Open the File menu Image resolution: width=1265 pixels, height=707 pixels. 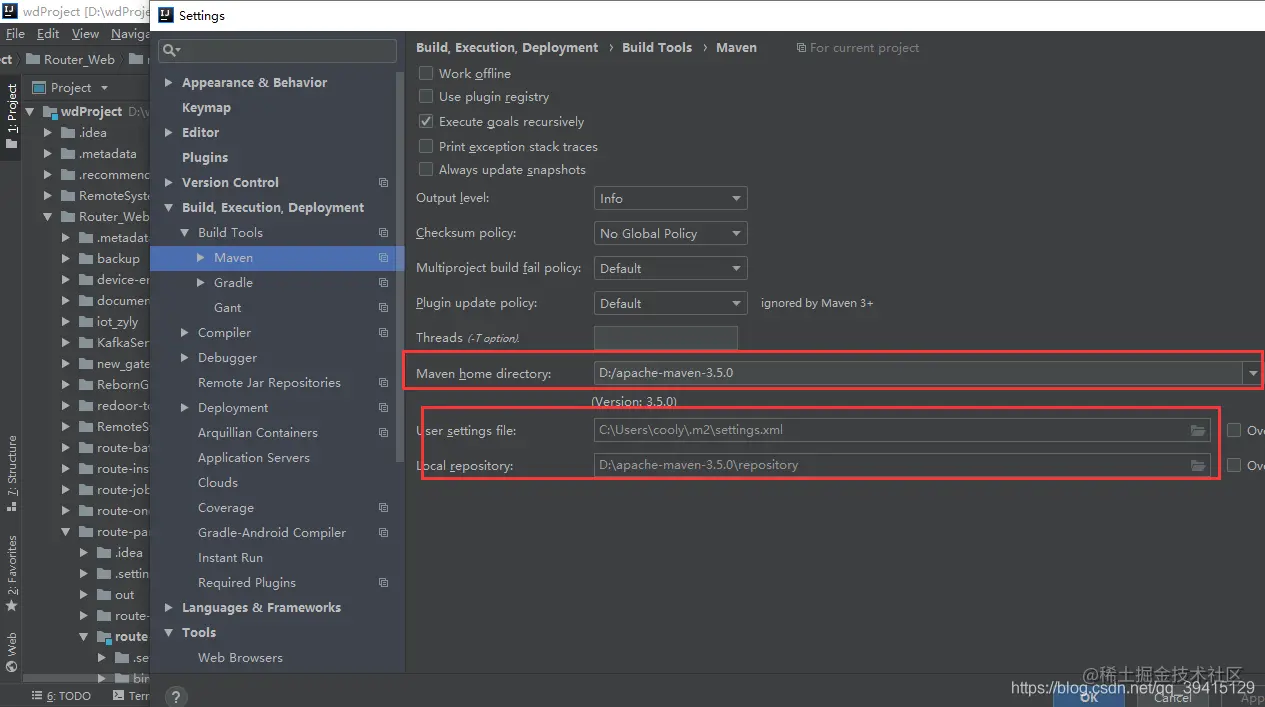click(x=15, y=33)
